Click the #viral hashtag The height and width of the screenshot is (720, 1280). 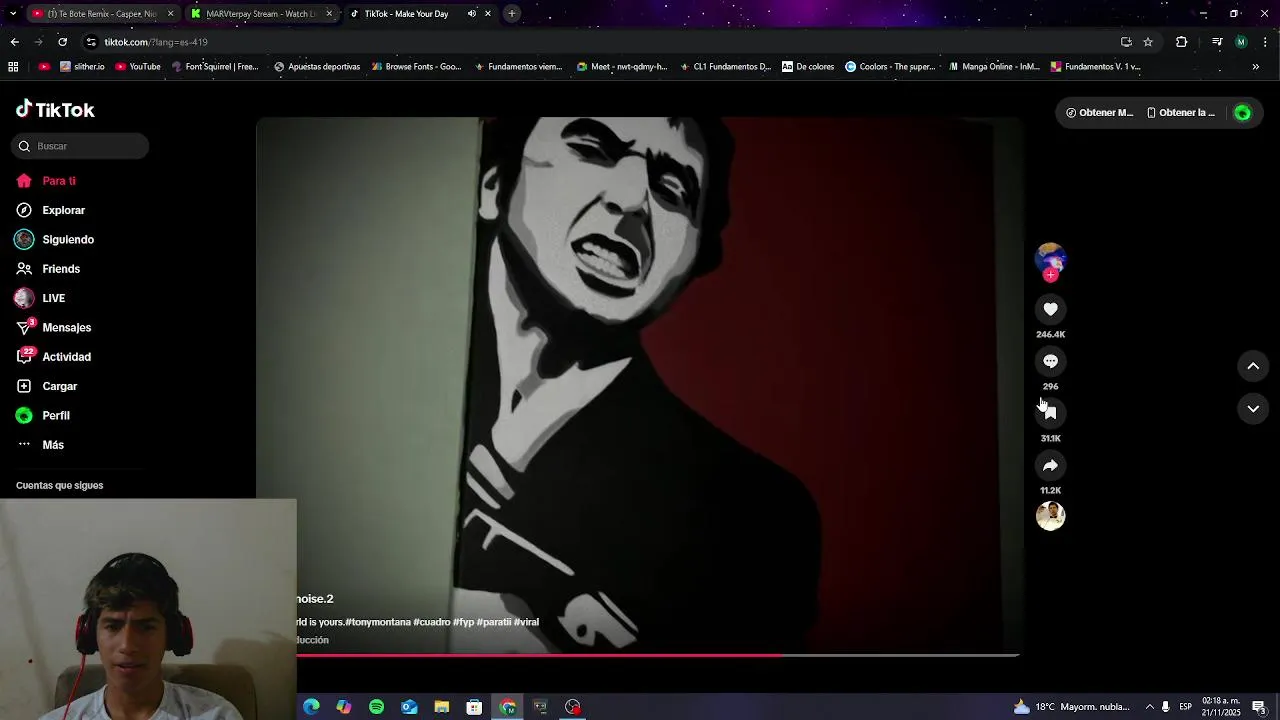(x=526, y=622)
